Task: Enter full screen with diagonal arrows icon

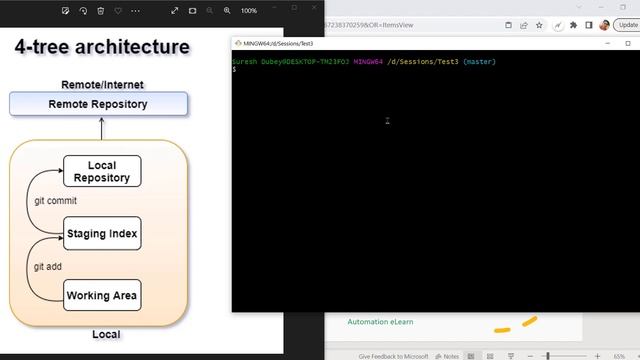Action: coord(175,11)
